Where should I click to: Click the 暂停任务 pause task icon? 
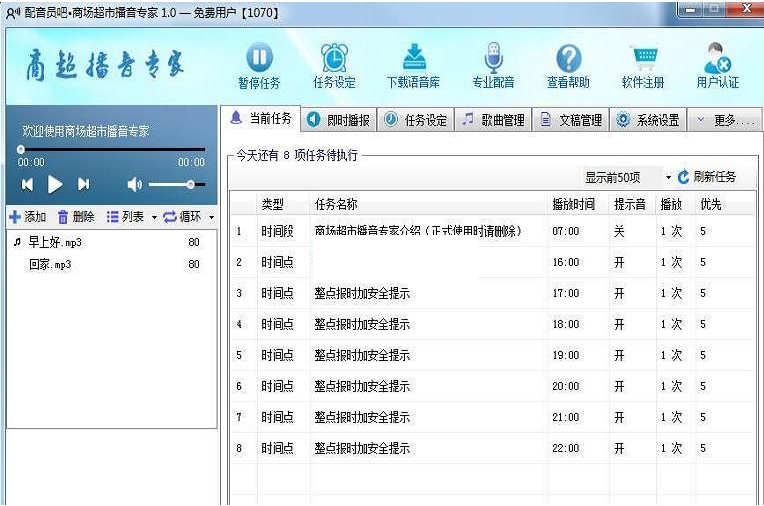coord(259,58)
